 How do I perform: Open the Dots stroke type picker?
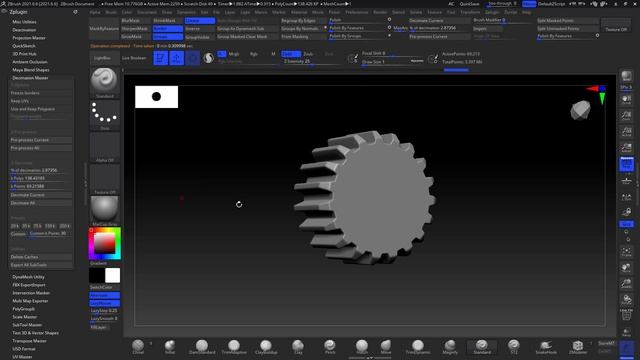click(x=104, y=115)
